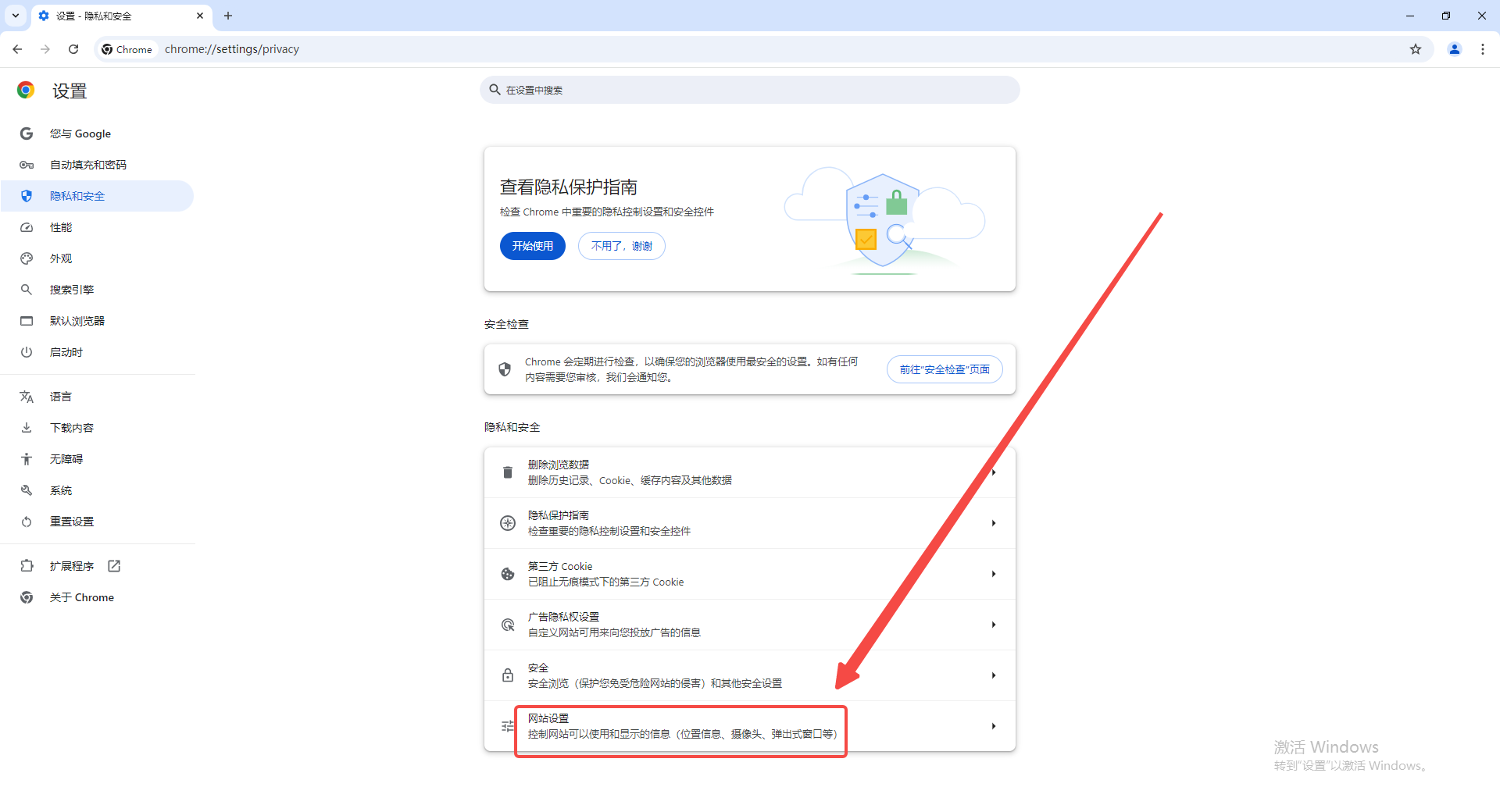Focus the 在设置中搜索 search box
1500x812 pixels.
click(750, 90)
